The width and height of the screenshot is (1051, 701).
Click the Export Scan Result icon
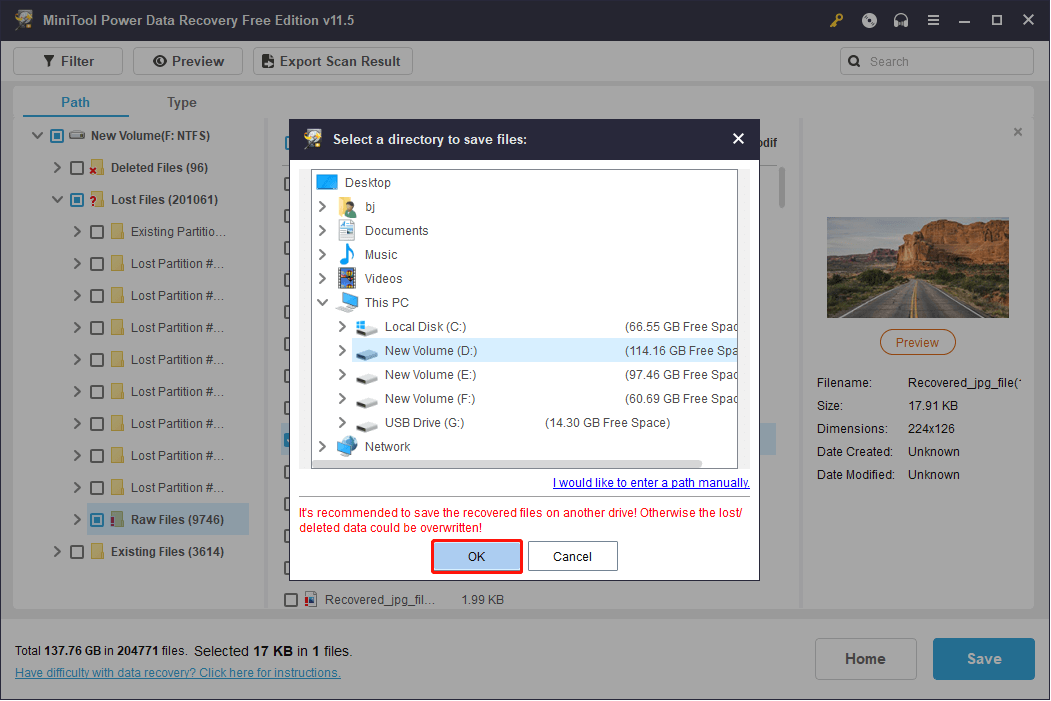266,61
